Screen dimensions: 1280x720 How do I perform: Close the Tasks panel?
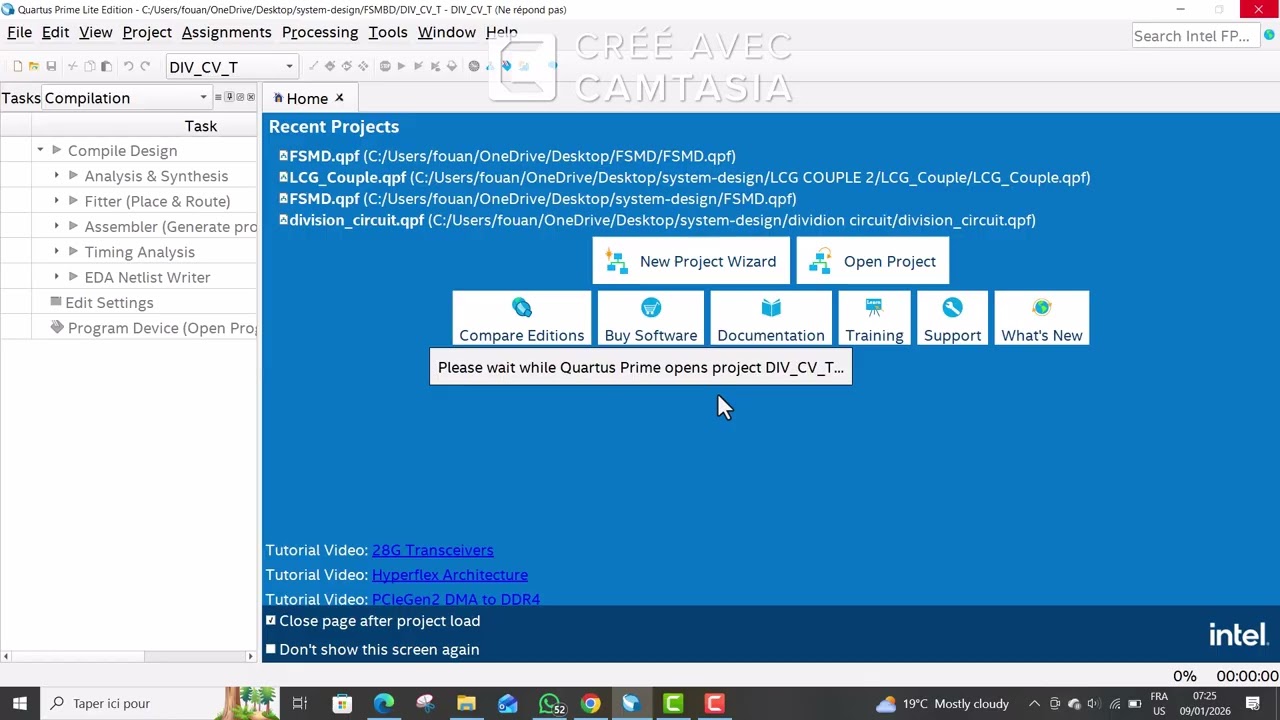tap(251, 97)
